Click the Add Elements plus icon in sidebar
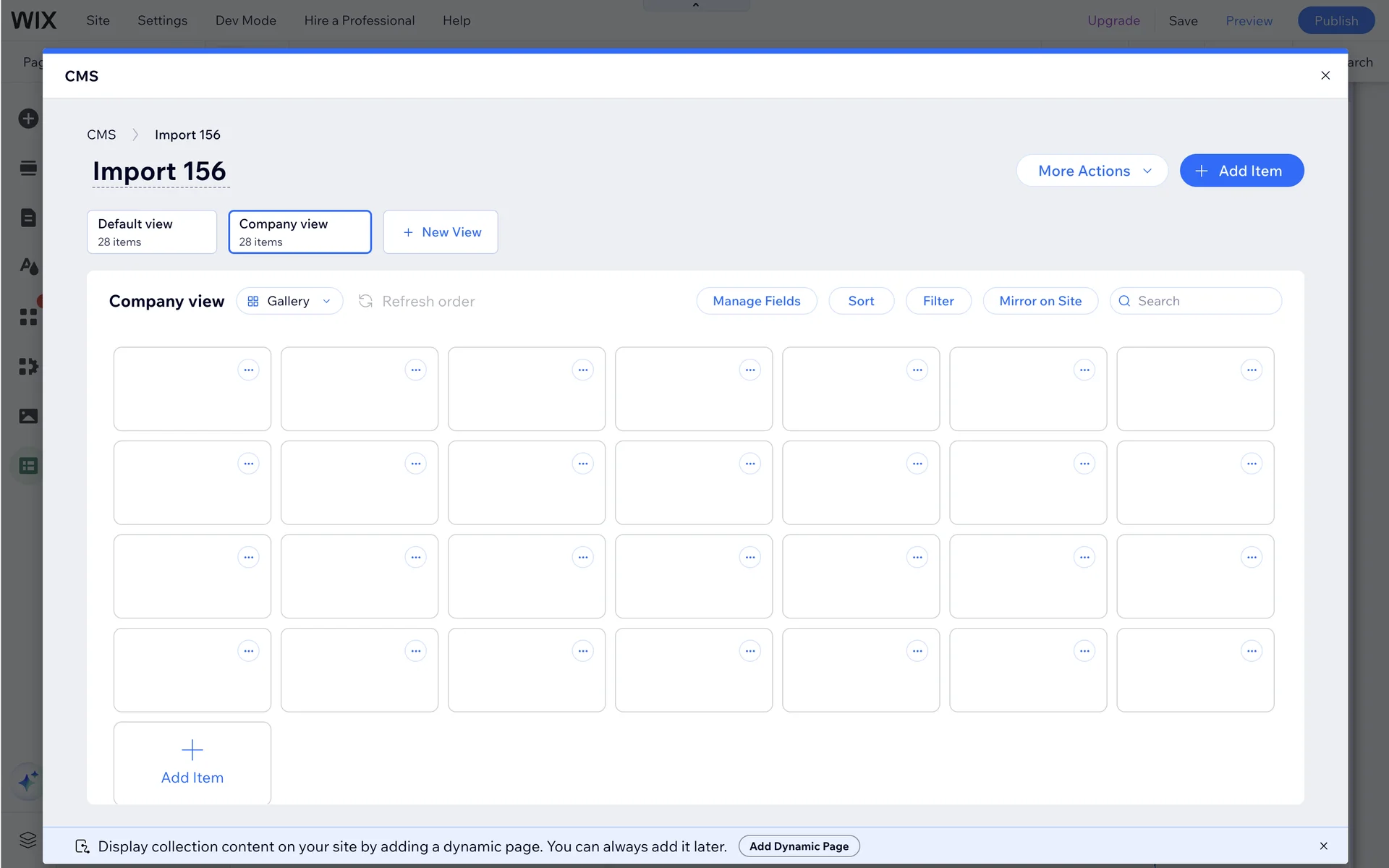 click(x=28, y=119)
